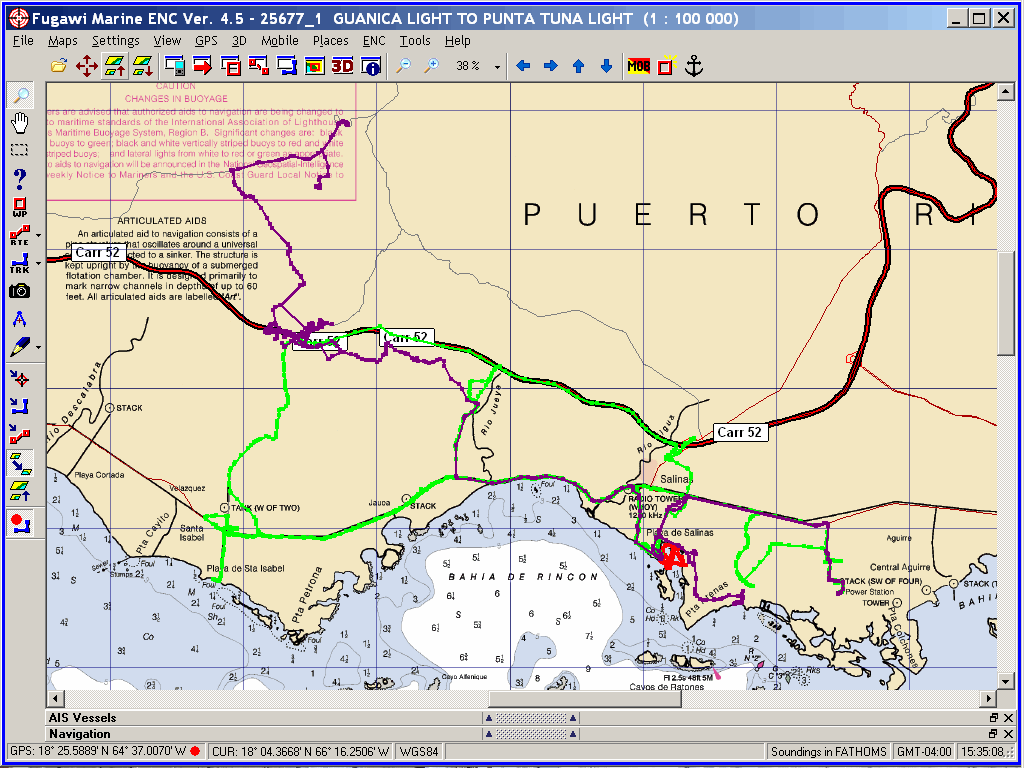Click the scroll-left arrow of horizontal scrollbar
This screenshot has height=768, width=1024.
(54, 699)
